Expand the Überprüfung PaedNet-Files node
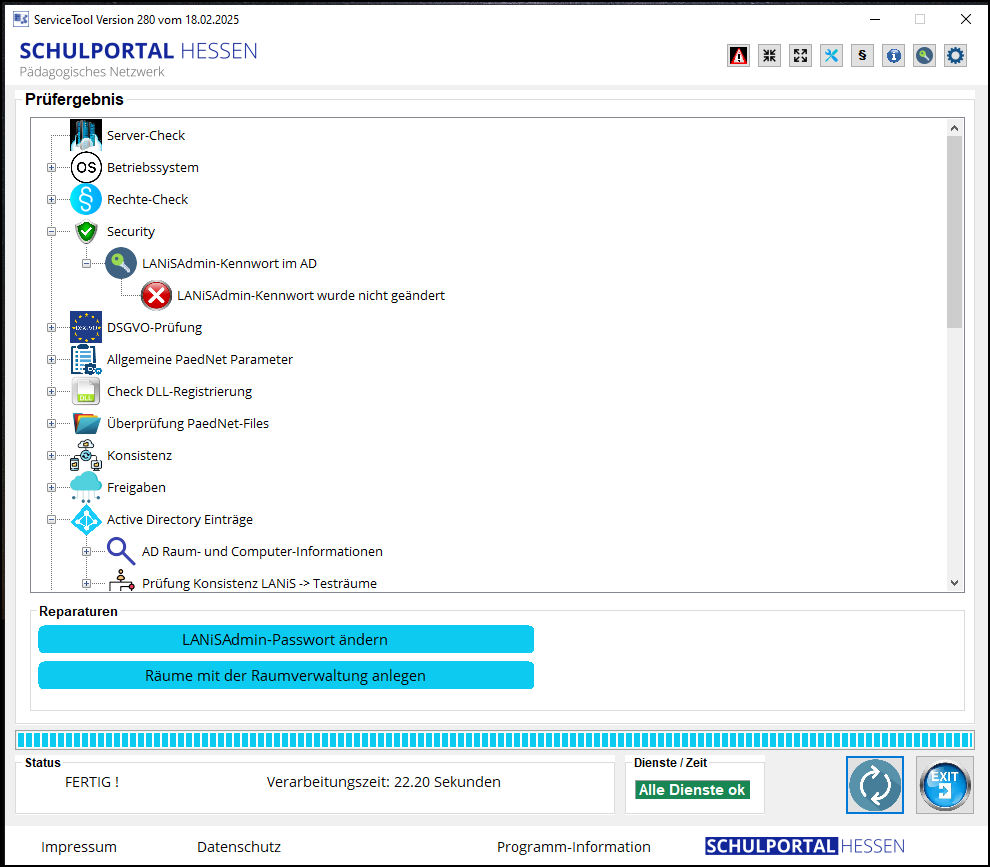This screenshot has height=867, width=990. 52,423
